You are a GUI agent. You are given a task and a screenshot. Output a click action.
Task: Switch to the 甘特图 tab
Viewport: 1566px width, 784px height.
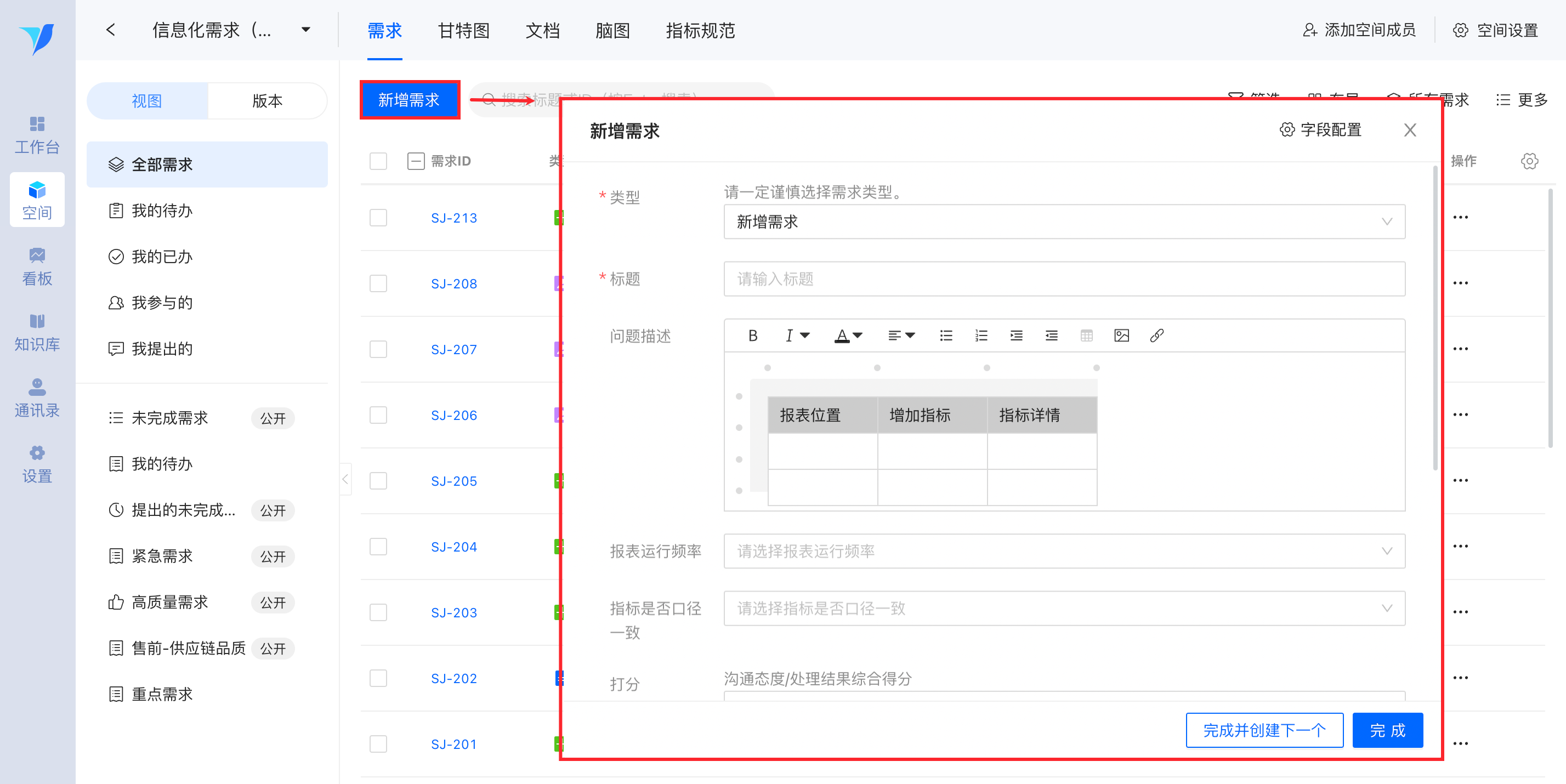pos(463,30)
